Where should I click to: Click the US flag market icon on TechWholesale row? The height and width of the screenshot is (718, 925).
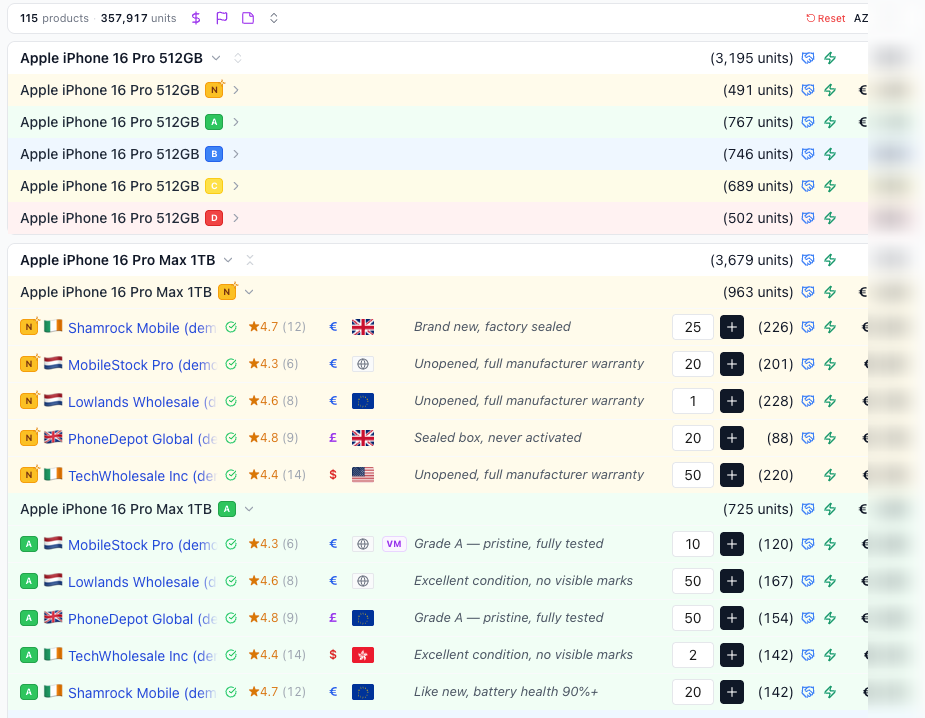[x=363, y=475]
